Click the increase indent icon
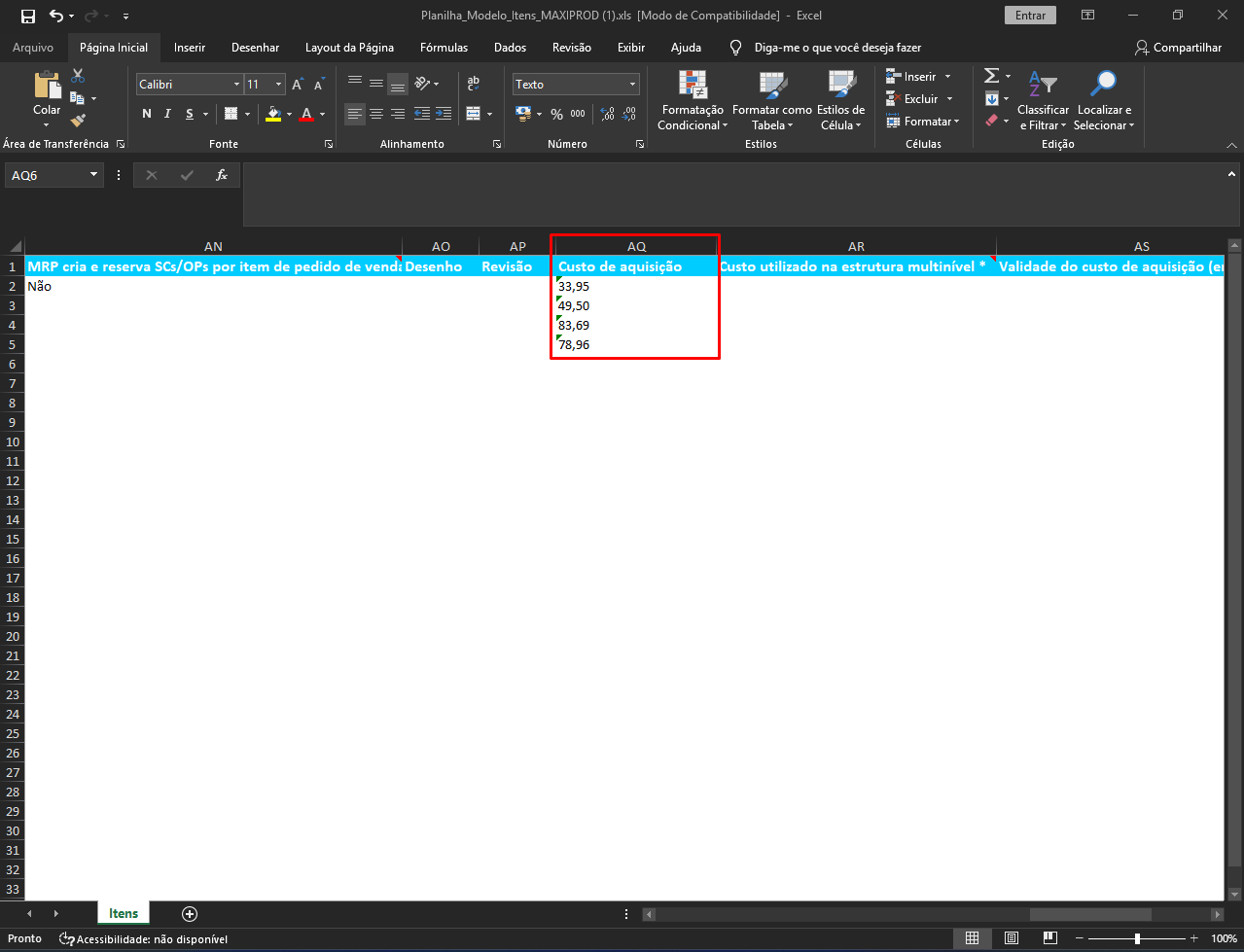 tap(444, 114)
